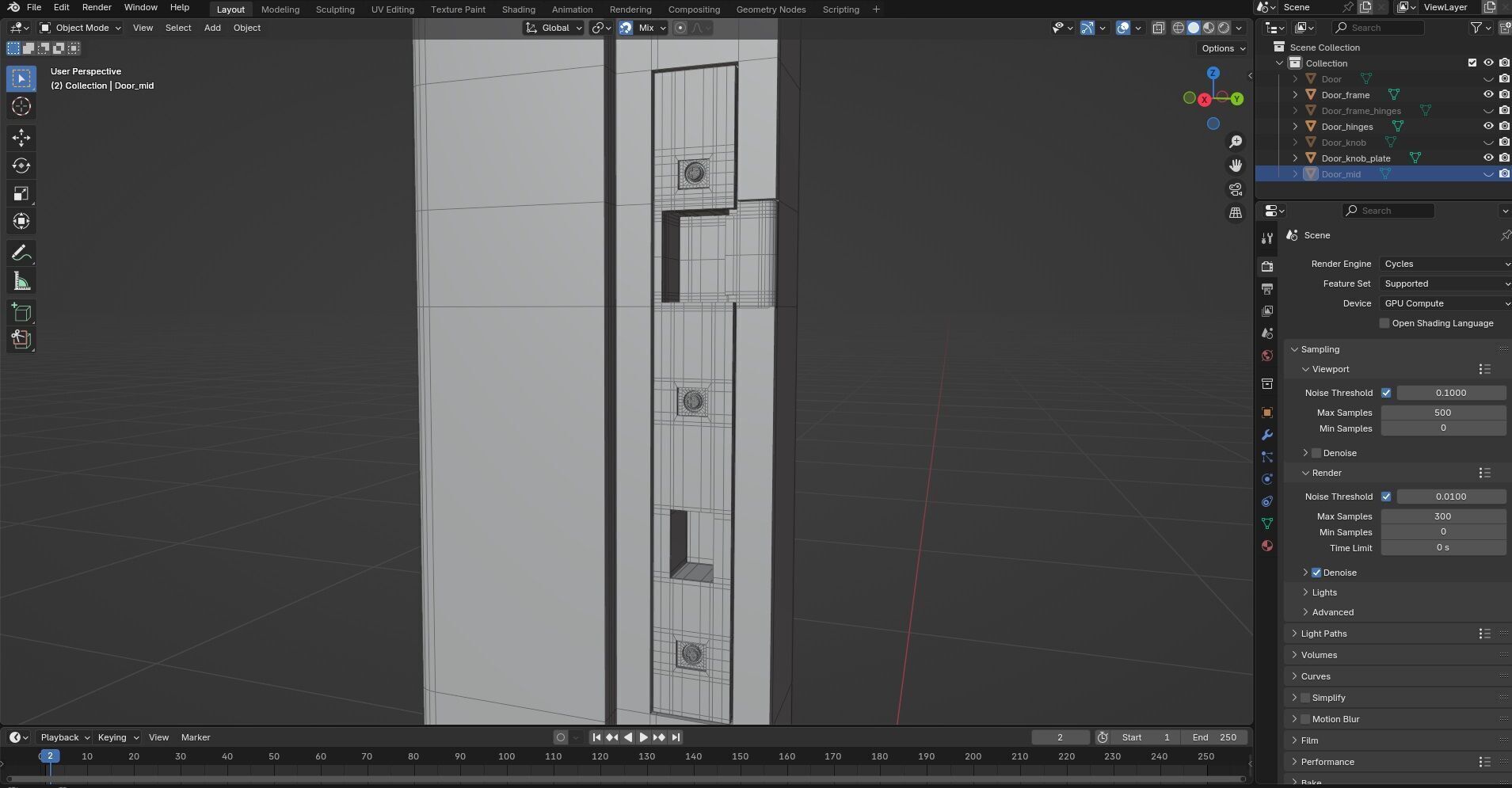Select the Rotate tool
The image size is (1512, 788).
point(21,166)
